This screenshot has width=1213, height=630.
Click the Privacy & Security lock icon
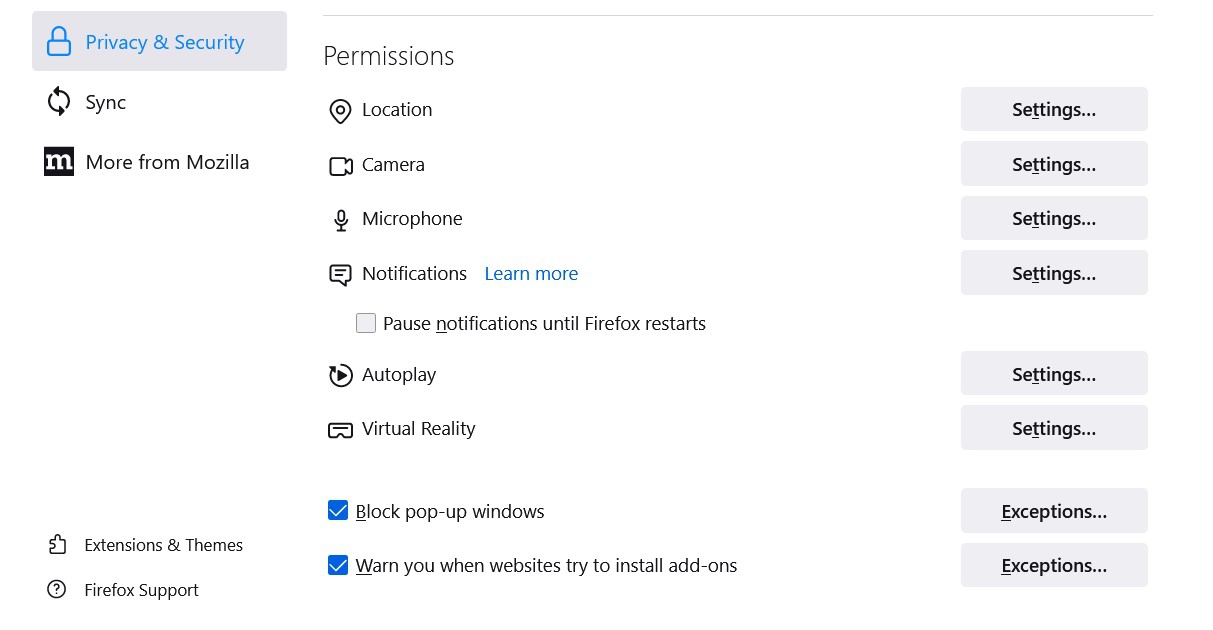point(59,42)
